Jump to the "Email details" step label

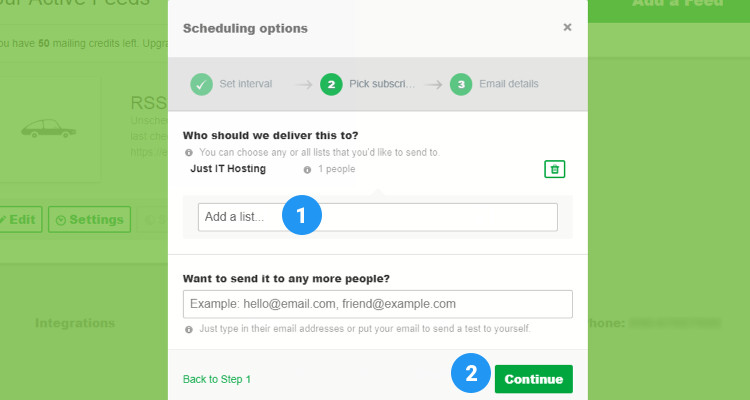pyautogui.click(x=510, y=84)
